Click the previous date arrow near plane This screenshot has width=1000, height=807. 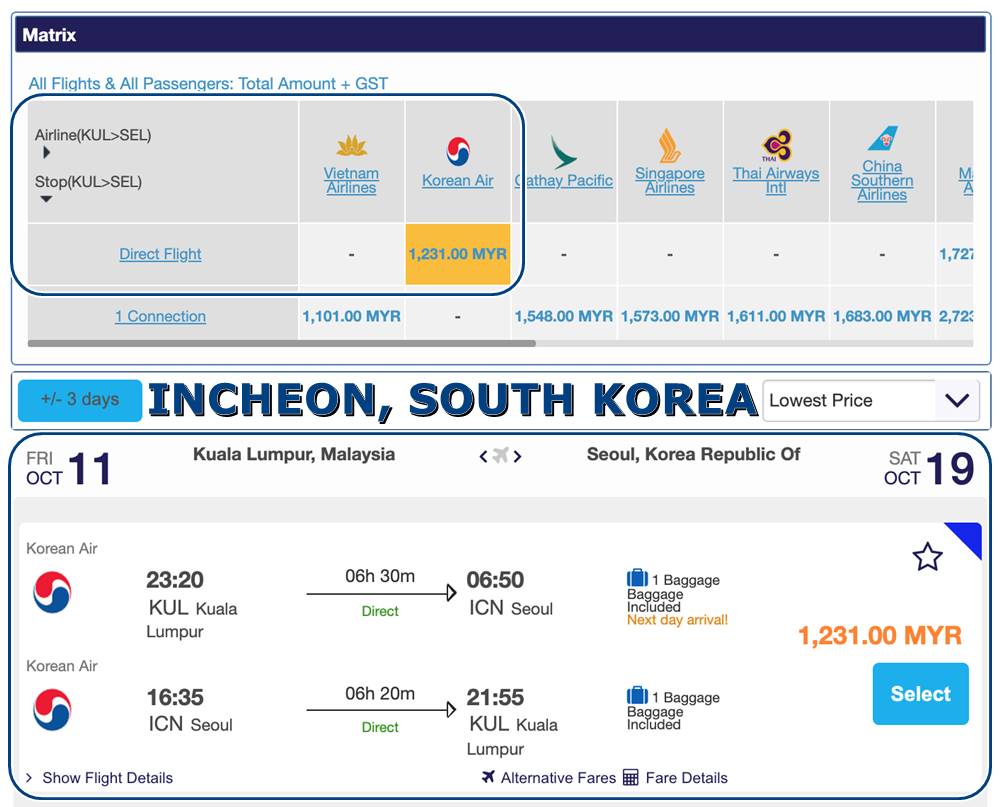point(483,456)
